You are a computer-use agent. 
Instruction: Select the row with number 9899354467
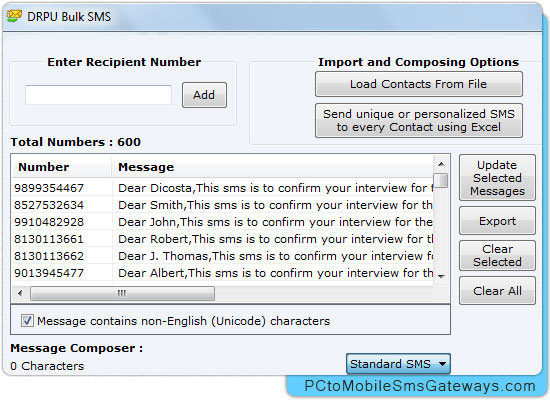tap(223, 188)
